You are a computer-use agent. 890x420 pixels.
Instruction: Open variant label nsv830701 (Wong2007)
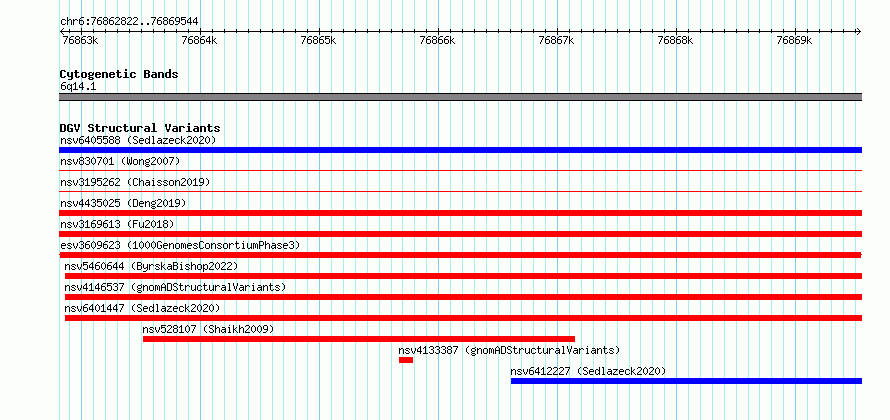click(x=120, y=162)
